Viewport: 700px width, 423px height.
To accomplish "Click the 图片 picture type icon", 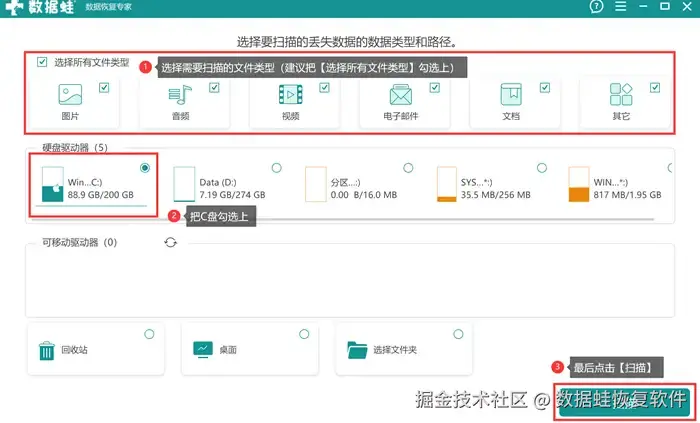I will (x=70, y=95).
